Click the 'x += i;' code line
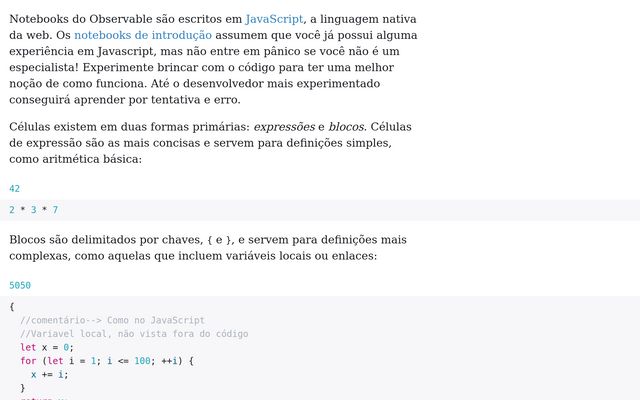Screen dimensions: 640x400 coord(49,375)
